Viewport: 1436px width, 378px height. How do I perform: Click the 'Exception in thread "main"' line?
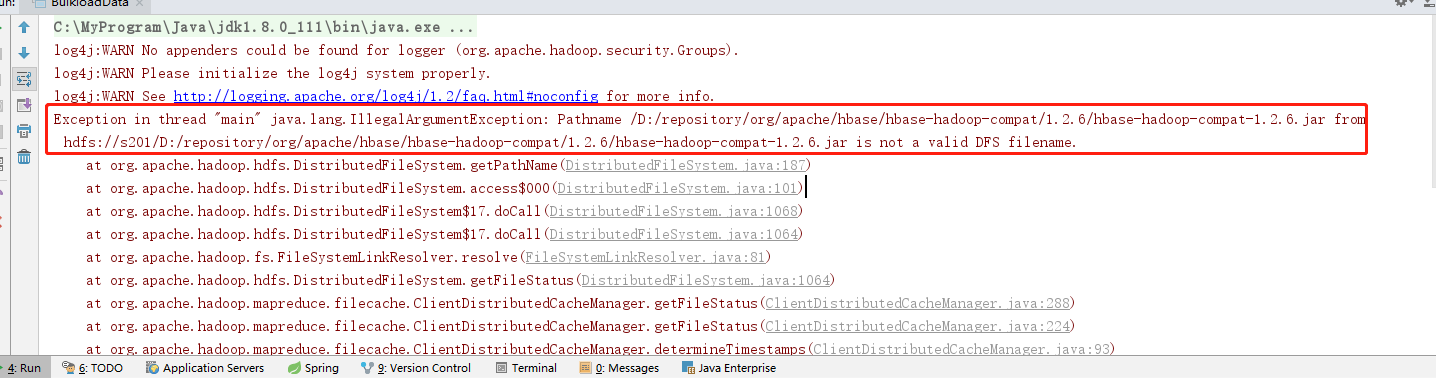pos(709,120)
